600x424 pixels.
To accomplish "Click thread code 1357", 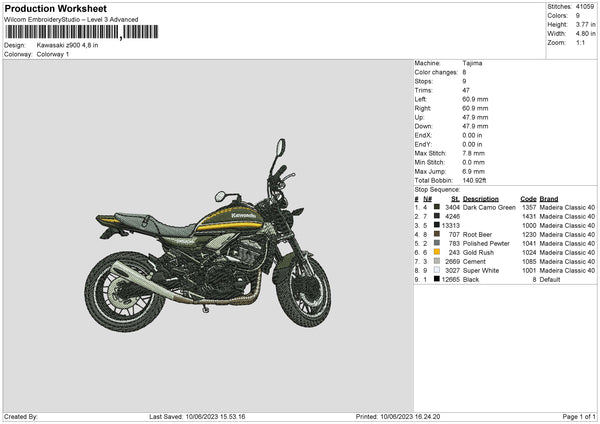I will tap(529, 207).
